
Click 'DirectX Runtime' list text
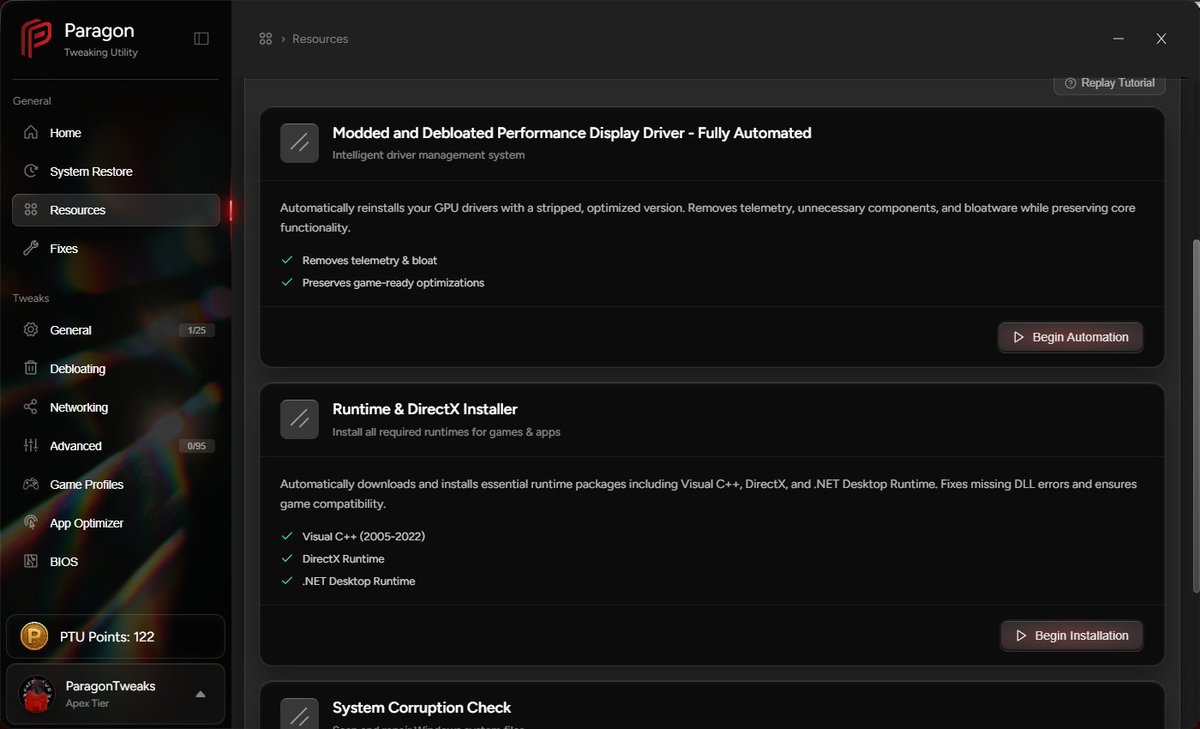coord(343,559)
